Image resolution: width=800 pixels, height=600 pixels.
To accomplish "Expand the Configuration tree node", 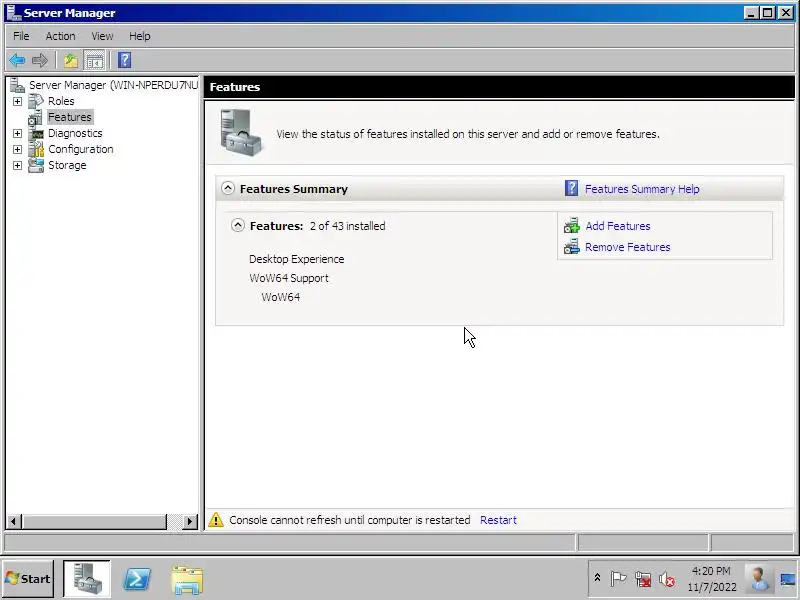I will [17, 149].
